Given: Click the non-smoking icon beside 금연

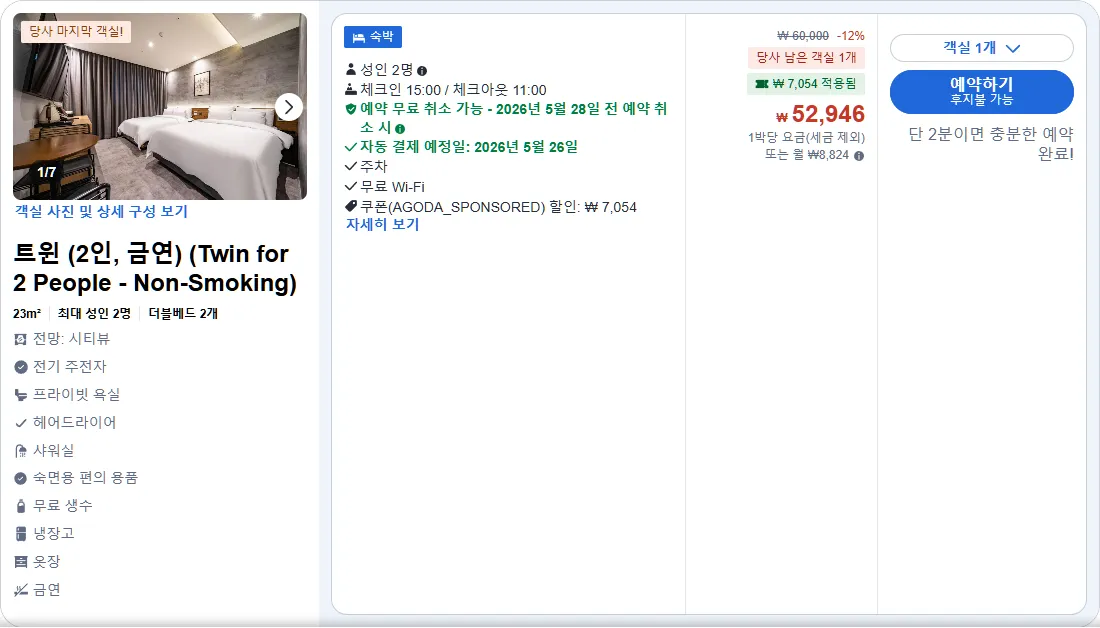Looking at the screenshot, I should click(x=20, y=590).
